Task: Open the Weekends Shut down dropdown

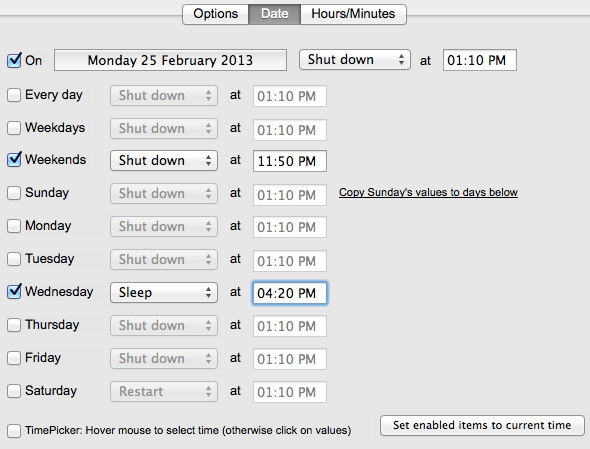Action: click(164, 161)
